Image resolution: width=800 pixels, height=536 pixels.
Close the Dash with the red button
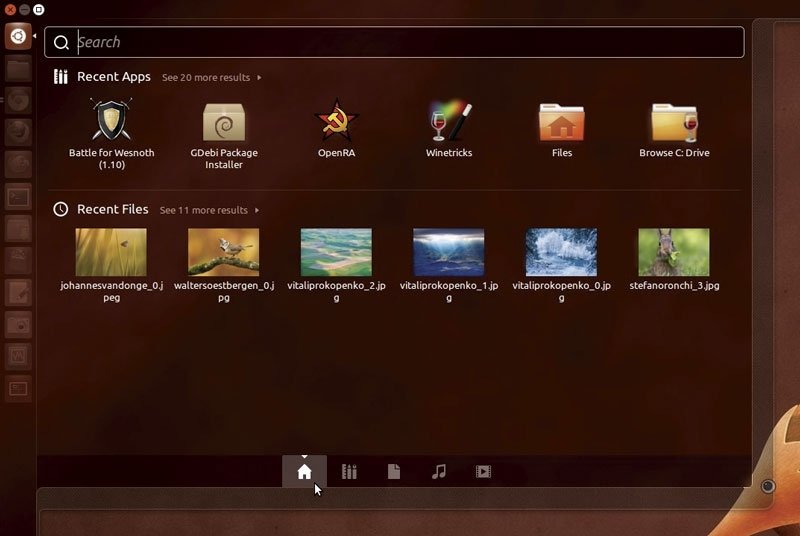click(10, 9)
